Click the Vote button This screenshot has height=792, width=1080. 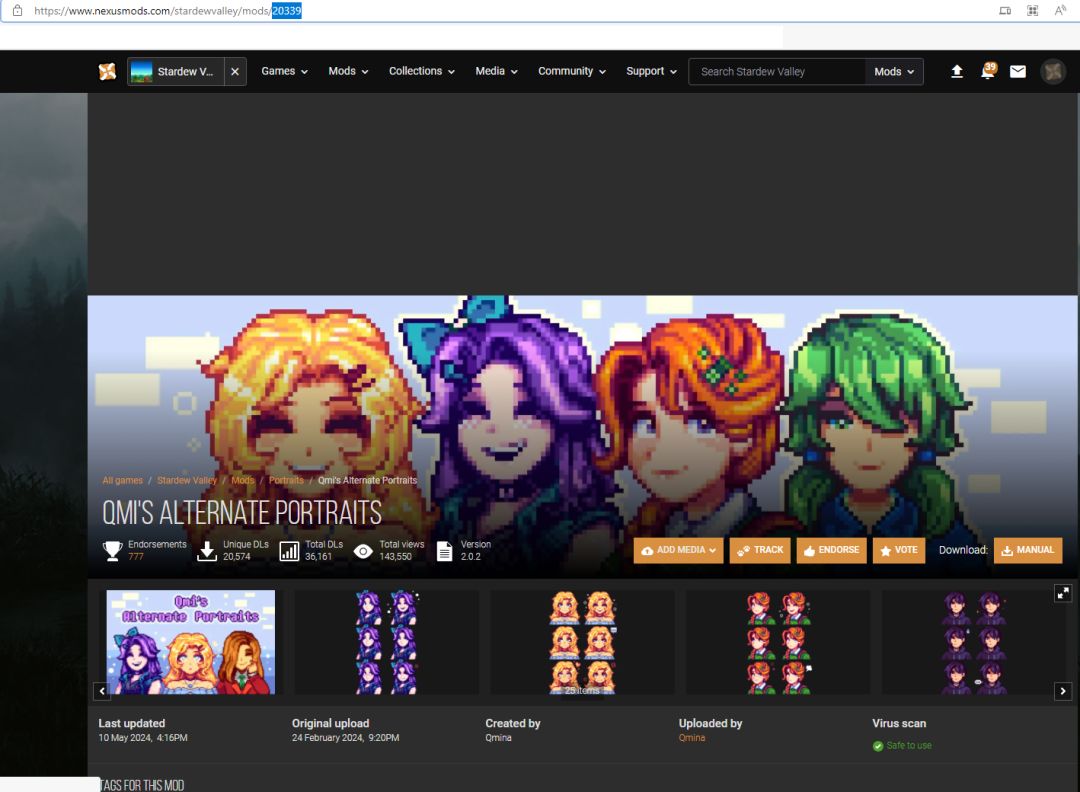pyautogui.click(x=899, y=550)
